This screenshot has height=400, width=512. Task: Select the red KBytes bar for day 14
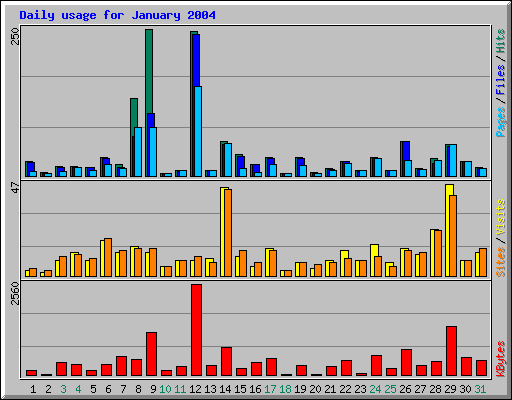(226, 361)
